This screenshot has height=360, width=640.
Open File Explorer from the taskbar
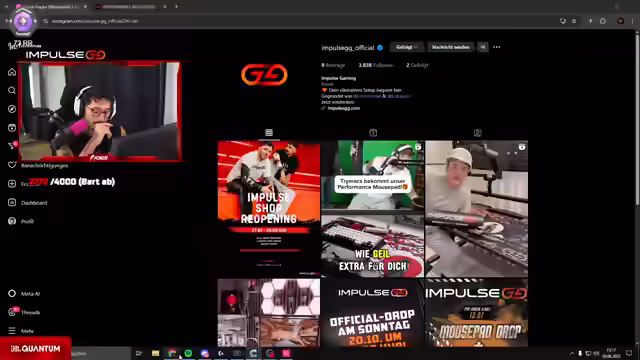coord(156,353)
